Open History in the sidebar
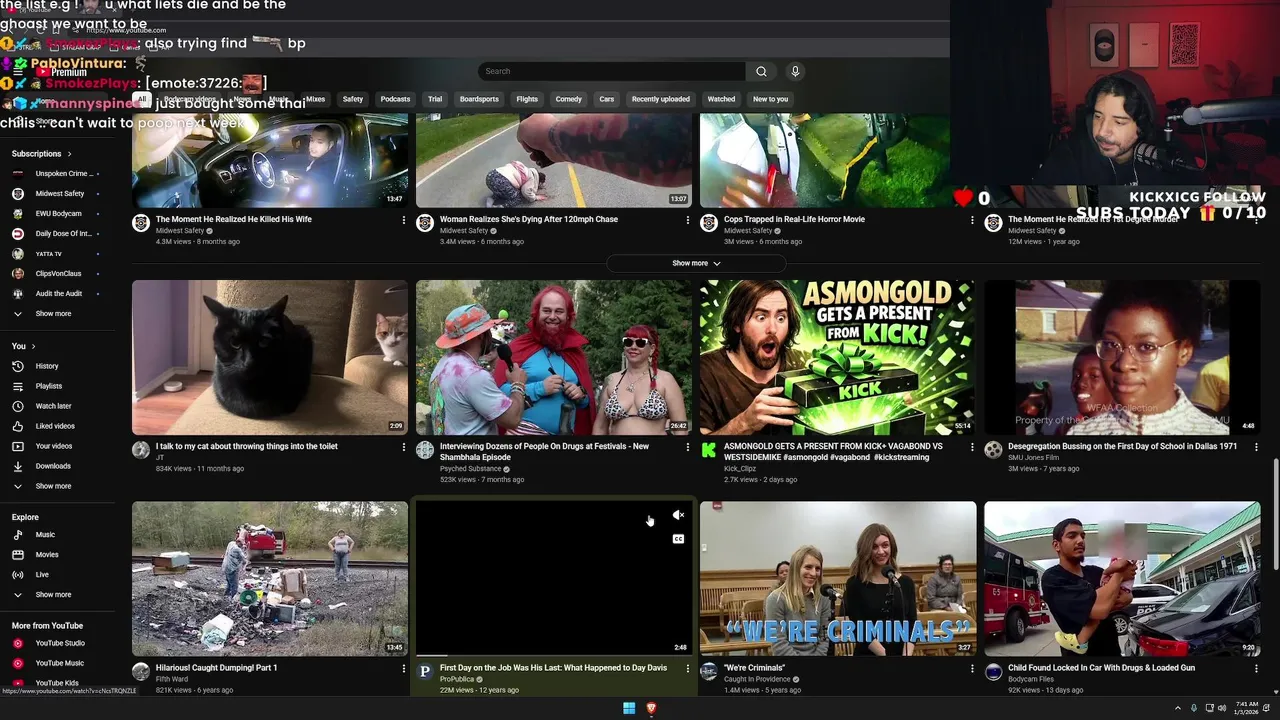 coord(47,366)
